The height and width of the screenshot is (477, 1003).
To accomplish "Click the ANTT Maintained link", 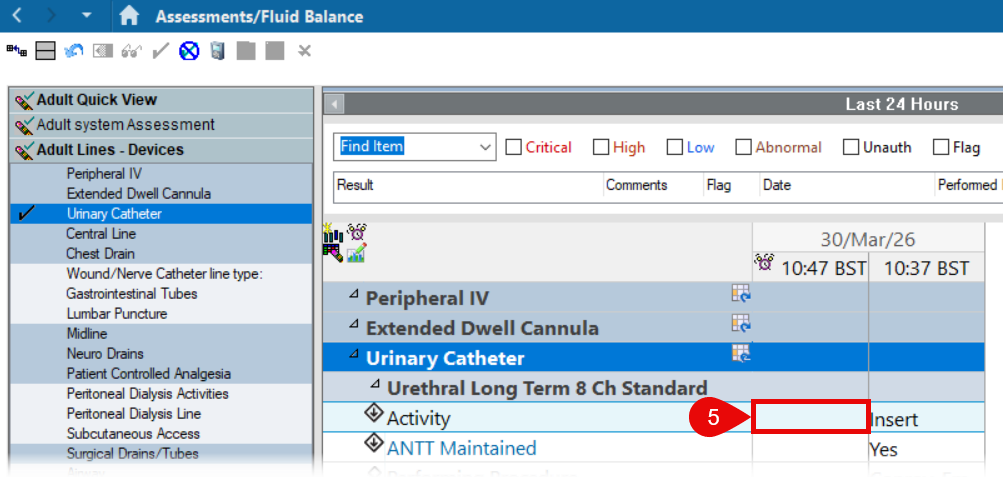I will 461,448.
